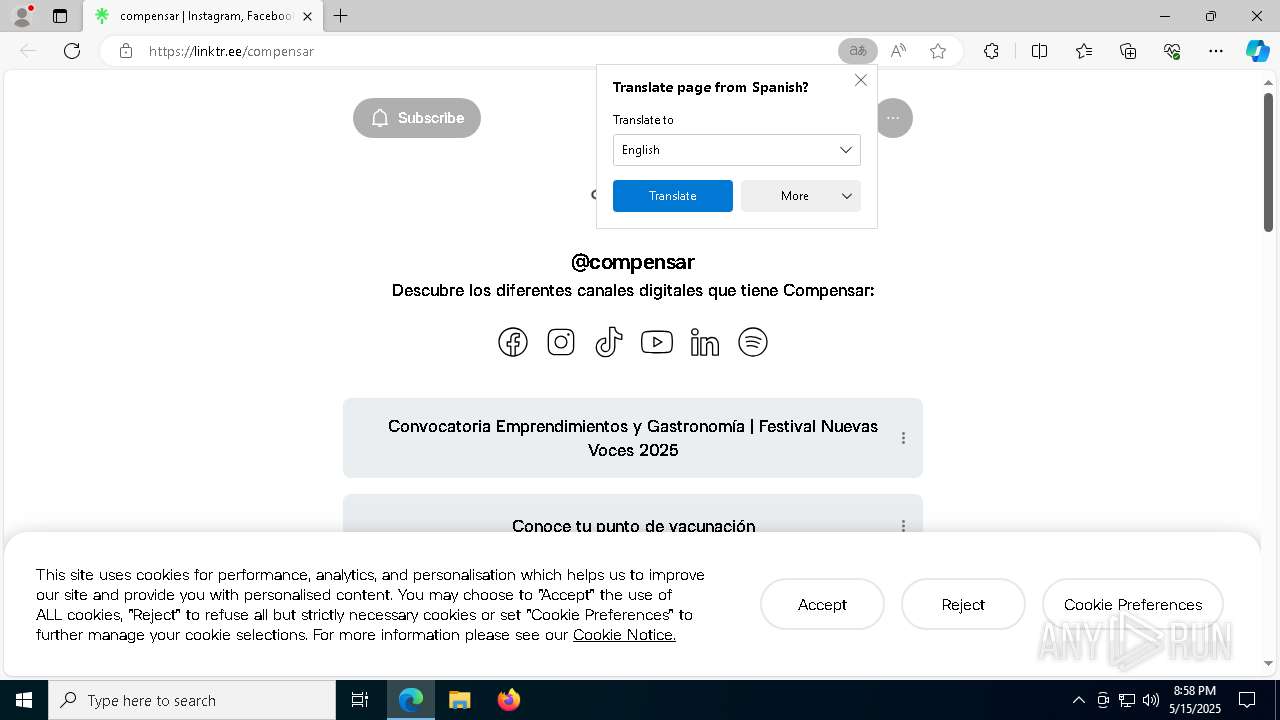This screenshot has width=1280, height=720.
Task: Open Edge Settings and more menu
Action: (x=1216, y=51)
